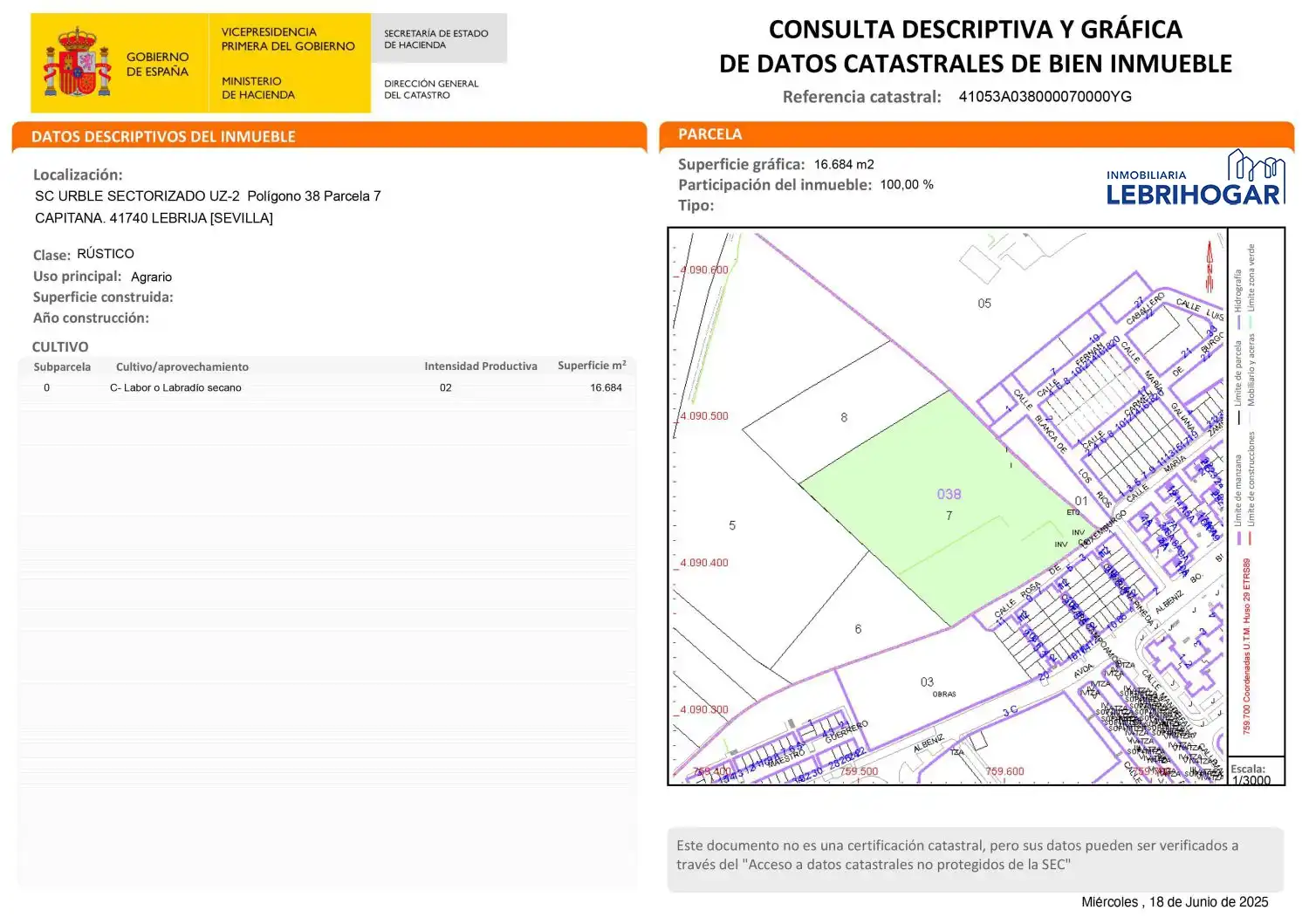Click the OBRAS label on the map

944,695
